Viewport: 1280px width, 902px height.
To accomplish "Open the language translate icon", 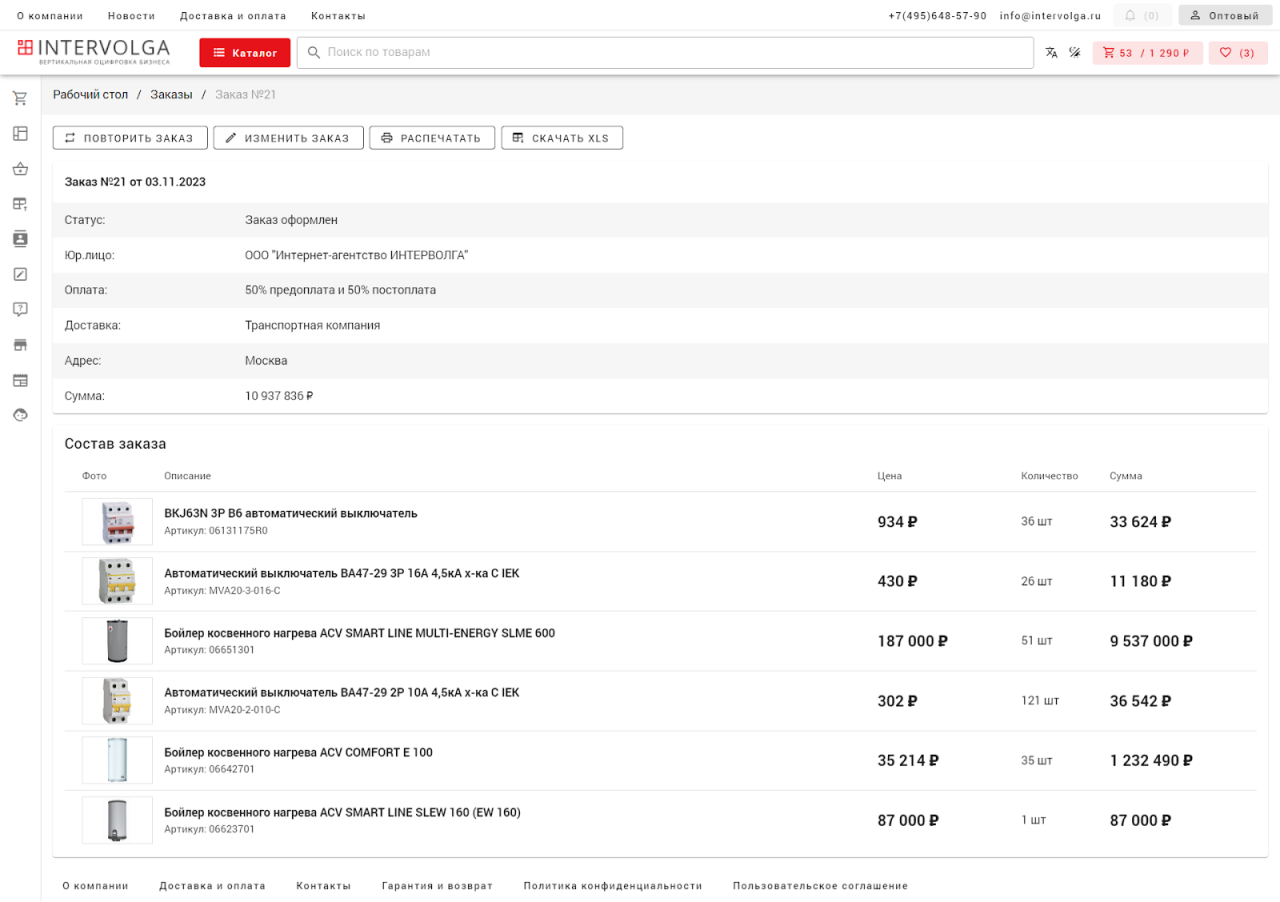I will [1051, 53].
